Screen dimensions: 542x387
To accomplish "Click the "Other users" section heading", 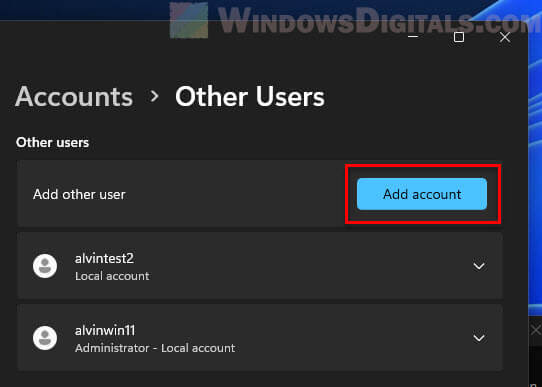I will coord(53,142).
